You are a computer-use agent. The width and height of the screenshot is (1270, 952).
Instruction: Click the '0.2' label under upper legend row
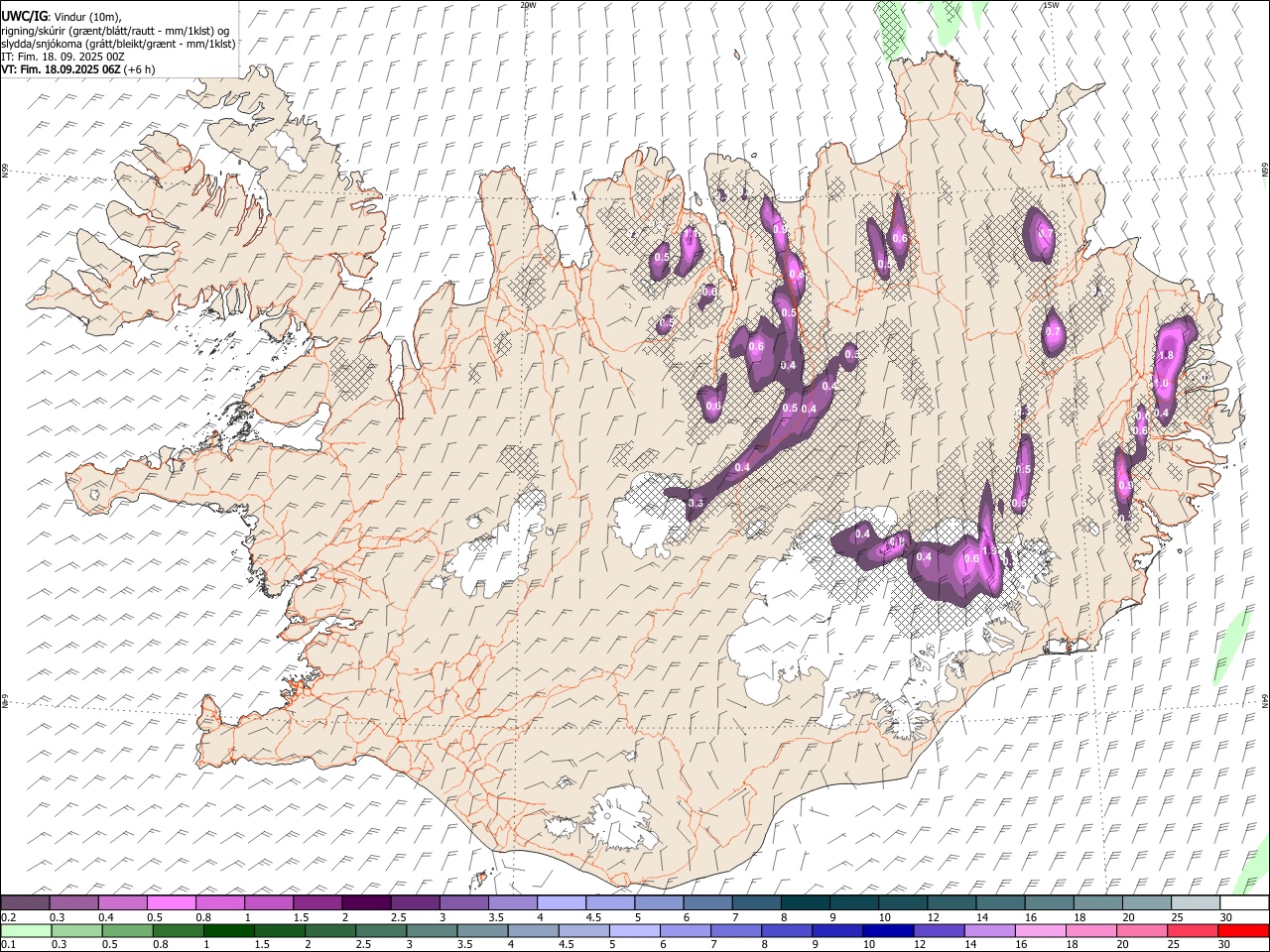tap(8, 917)
